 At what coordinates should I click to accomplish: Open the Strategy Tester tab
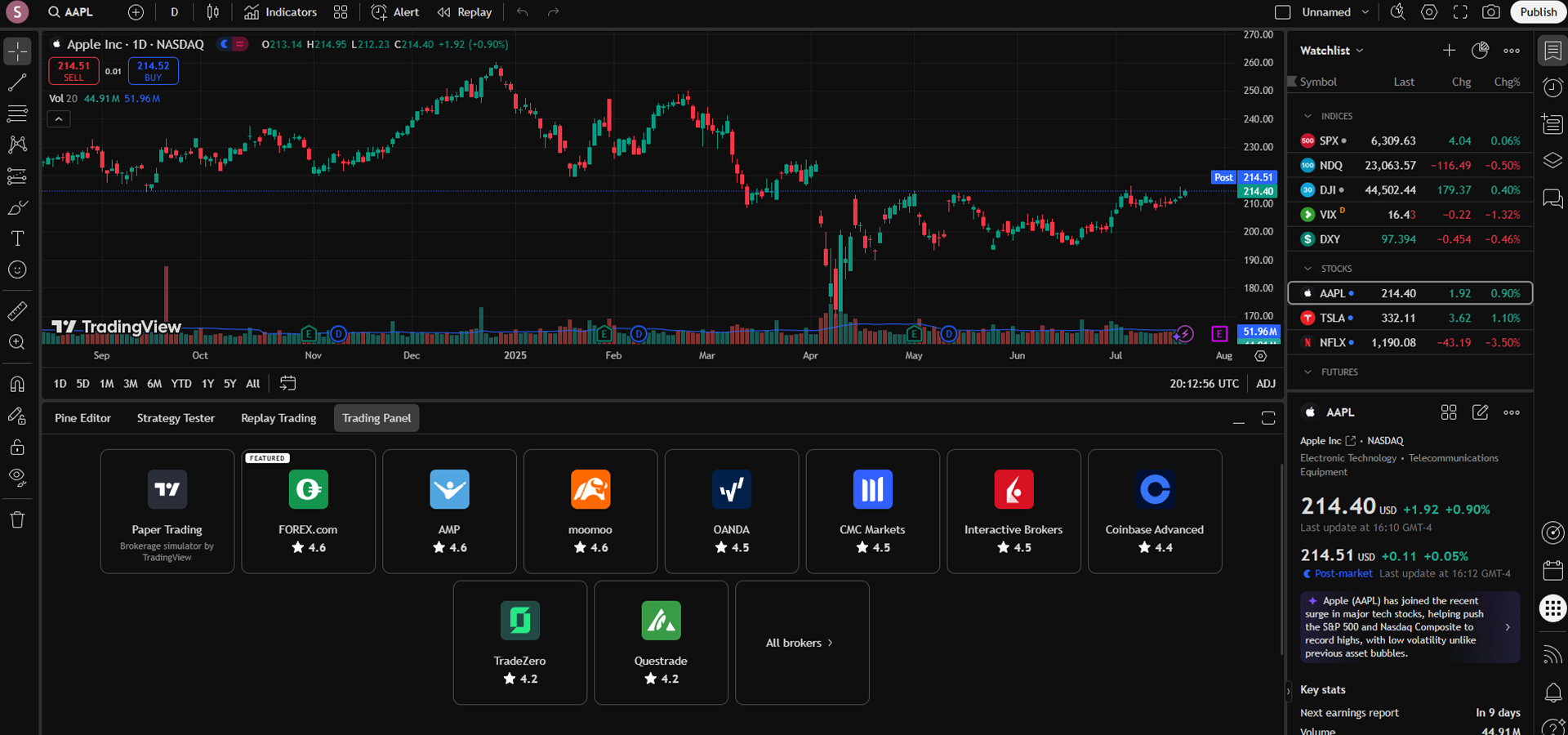click(176, 418)
